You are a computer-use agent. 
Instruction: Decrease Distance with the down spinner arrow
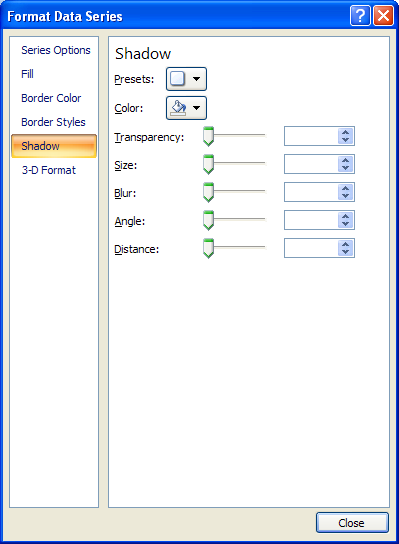346,252
